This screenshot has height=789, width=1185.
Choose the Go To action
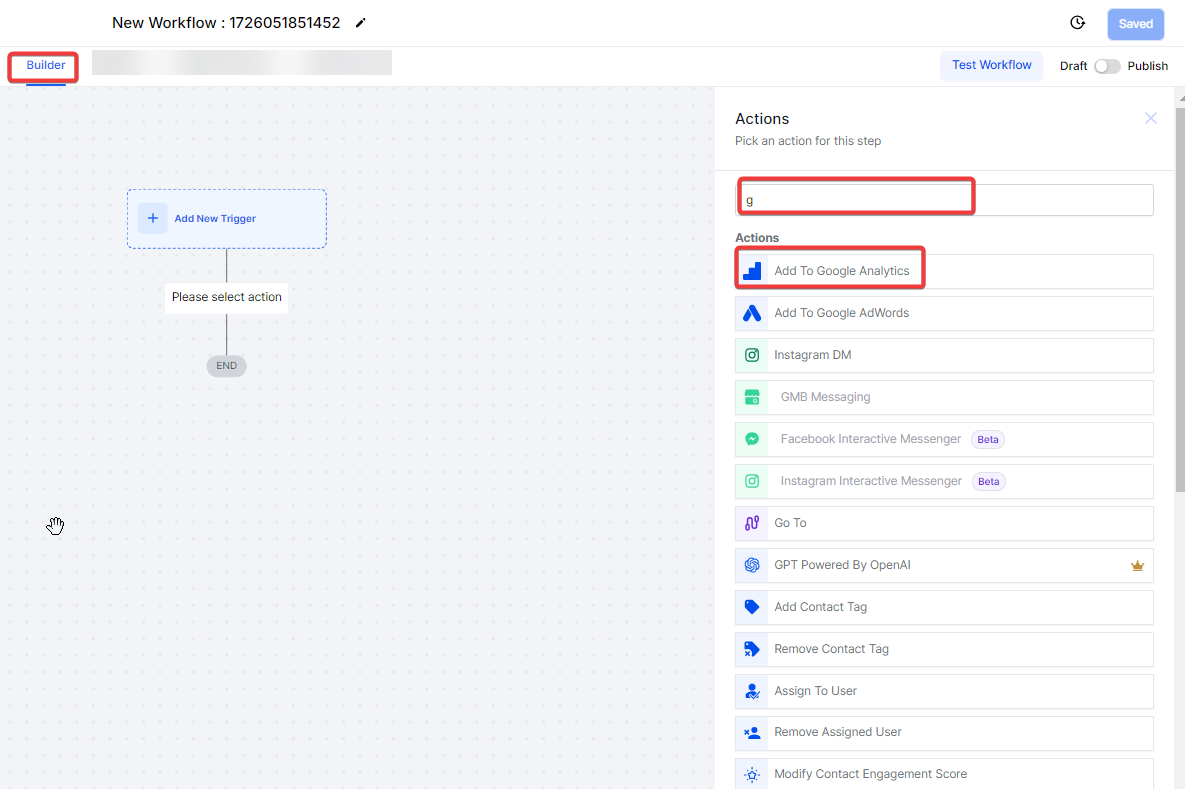coord(944,523)
